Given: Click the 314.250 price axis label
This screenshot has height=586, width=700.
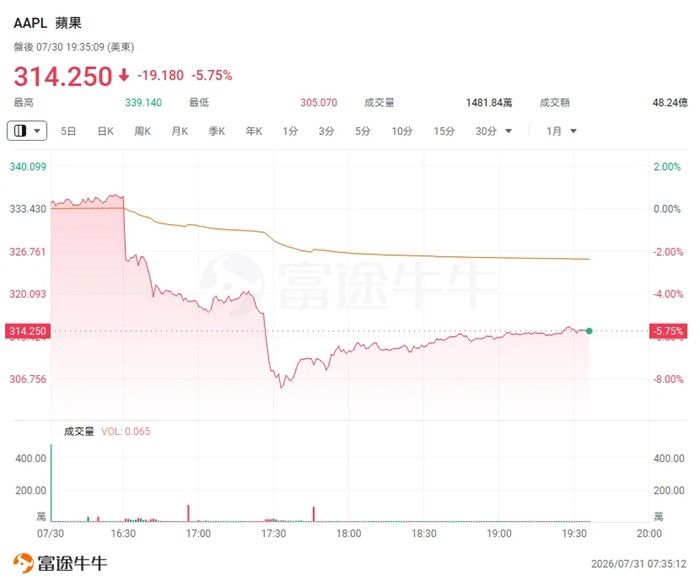Looking at the screenshot, I should (x=28, y=331).
